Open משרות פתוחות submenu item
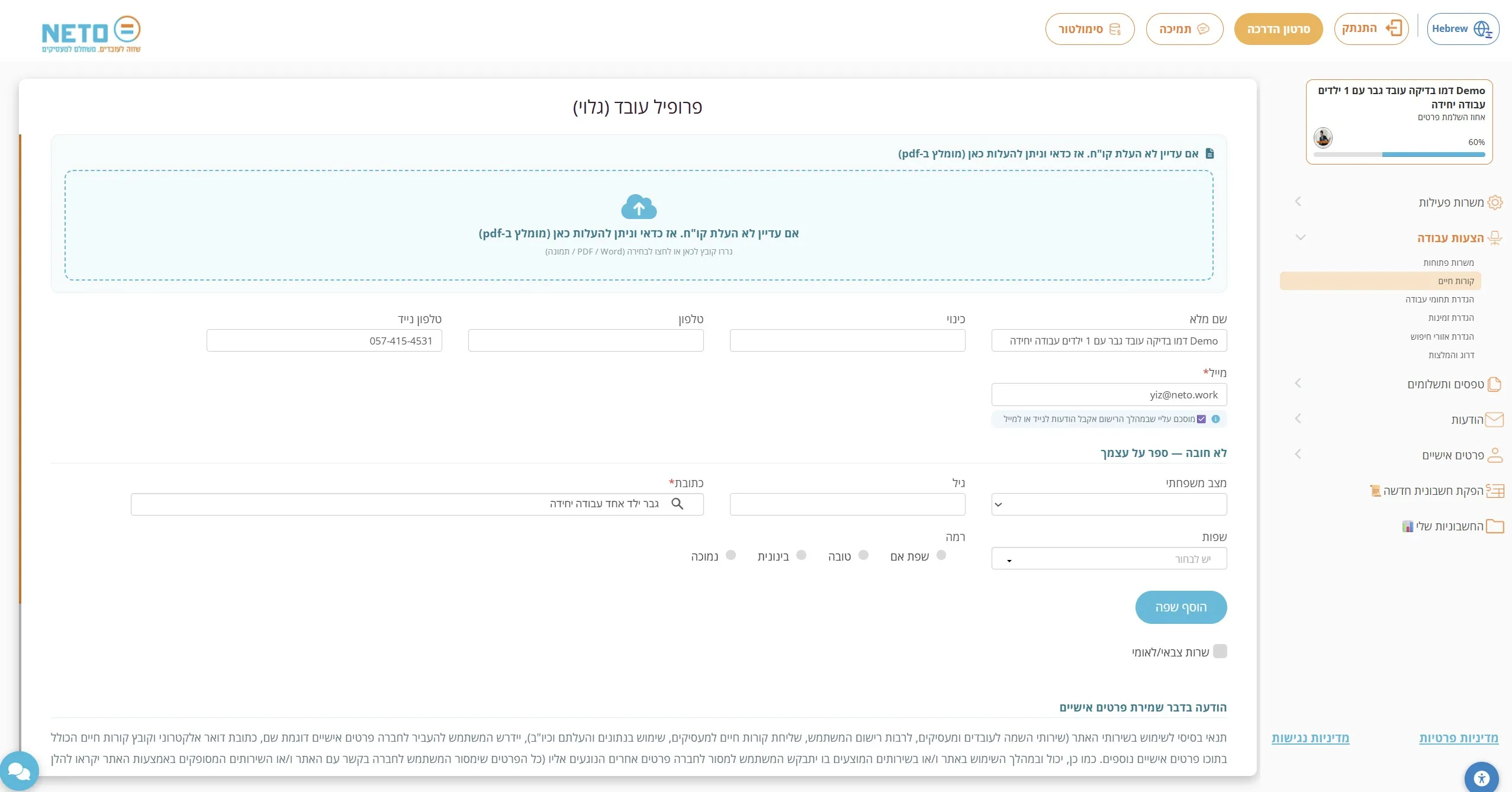The width and height of the screenshot is (1512, 792). [x=1449, y=263]
